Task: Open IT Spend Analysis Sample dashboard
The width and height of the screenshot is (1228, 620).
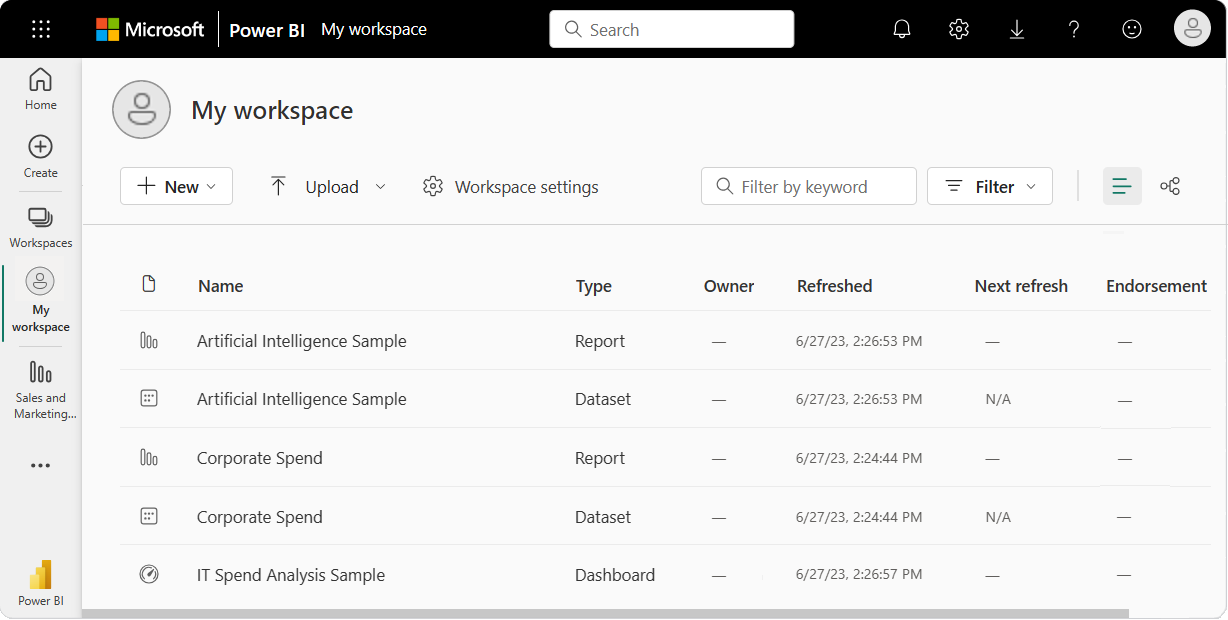Action: (x=291, y=575)
